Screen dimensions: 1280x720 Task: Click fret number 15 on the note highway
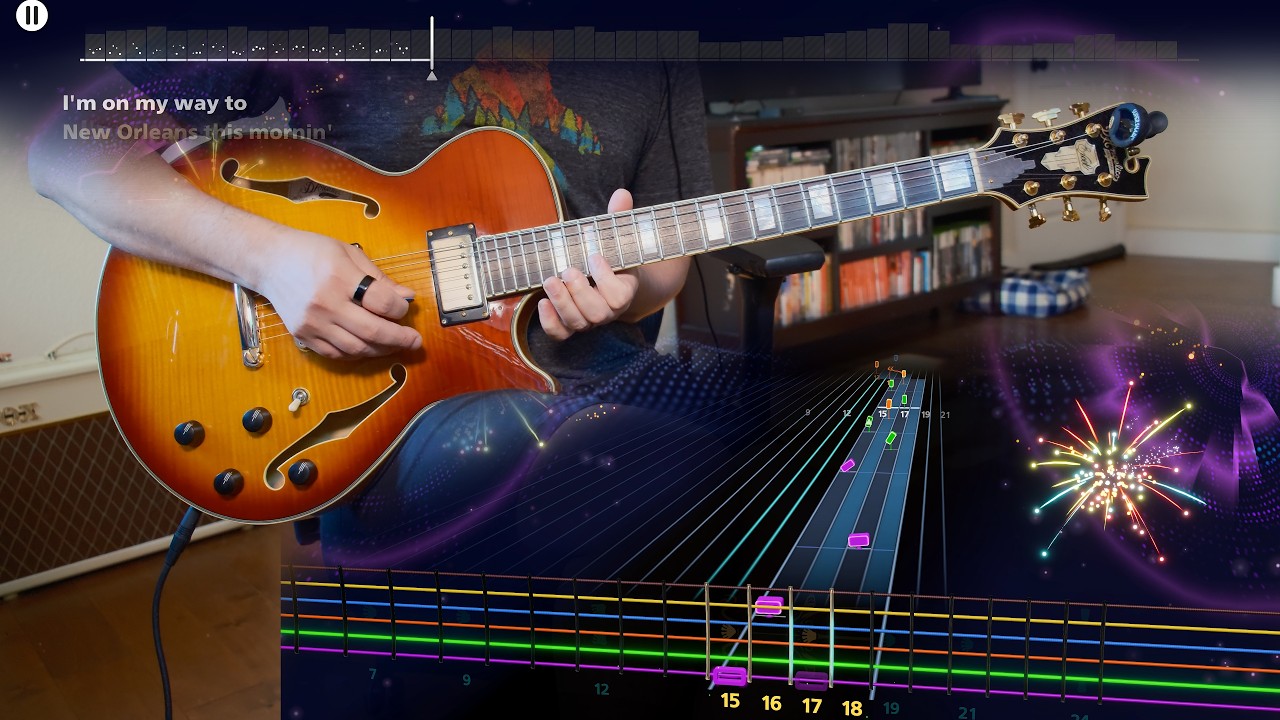pos(730,701)
